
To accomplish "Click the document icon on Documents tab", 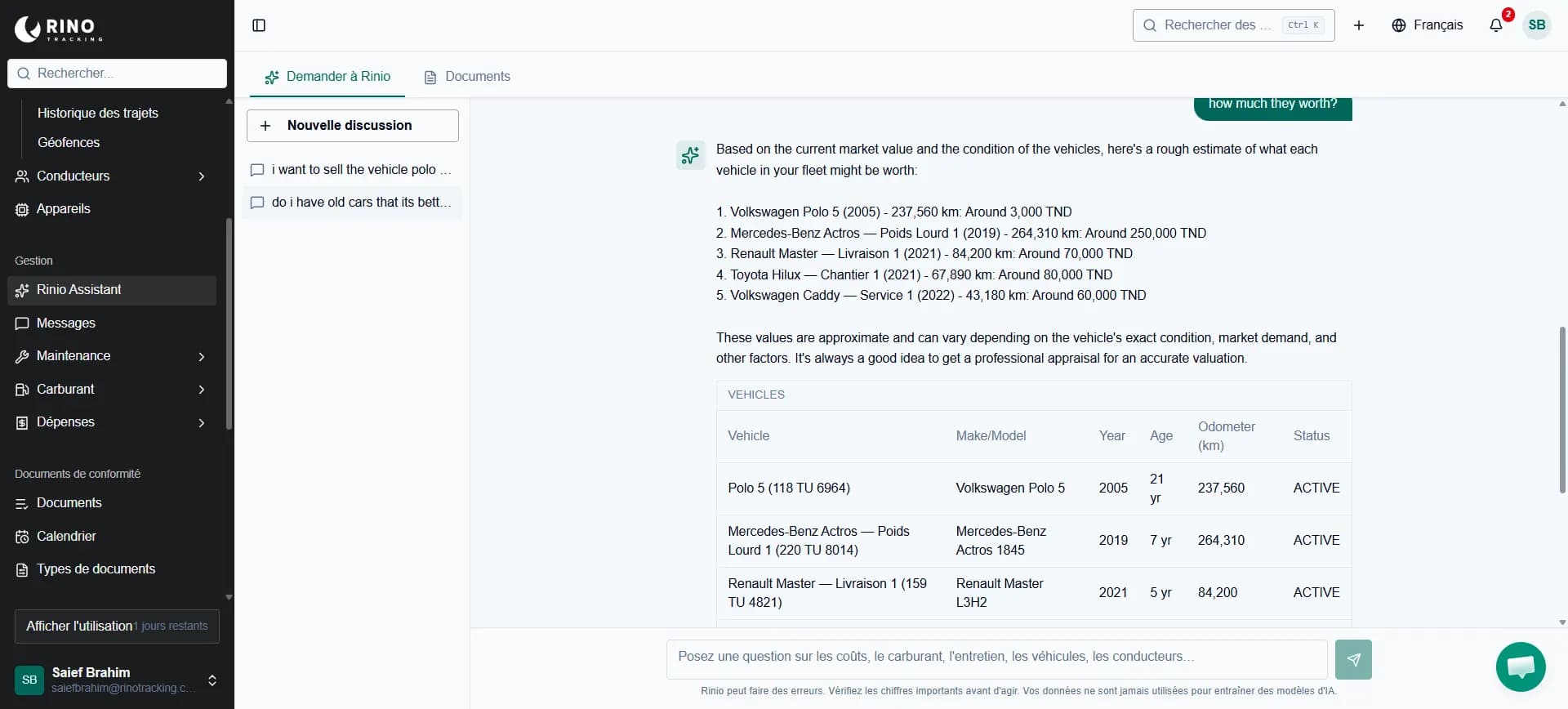I will click(430, 77).
